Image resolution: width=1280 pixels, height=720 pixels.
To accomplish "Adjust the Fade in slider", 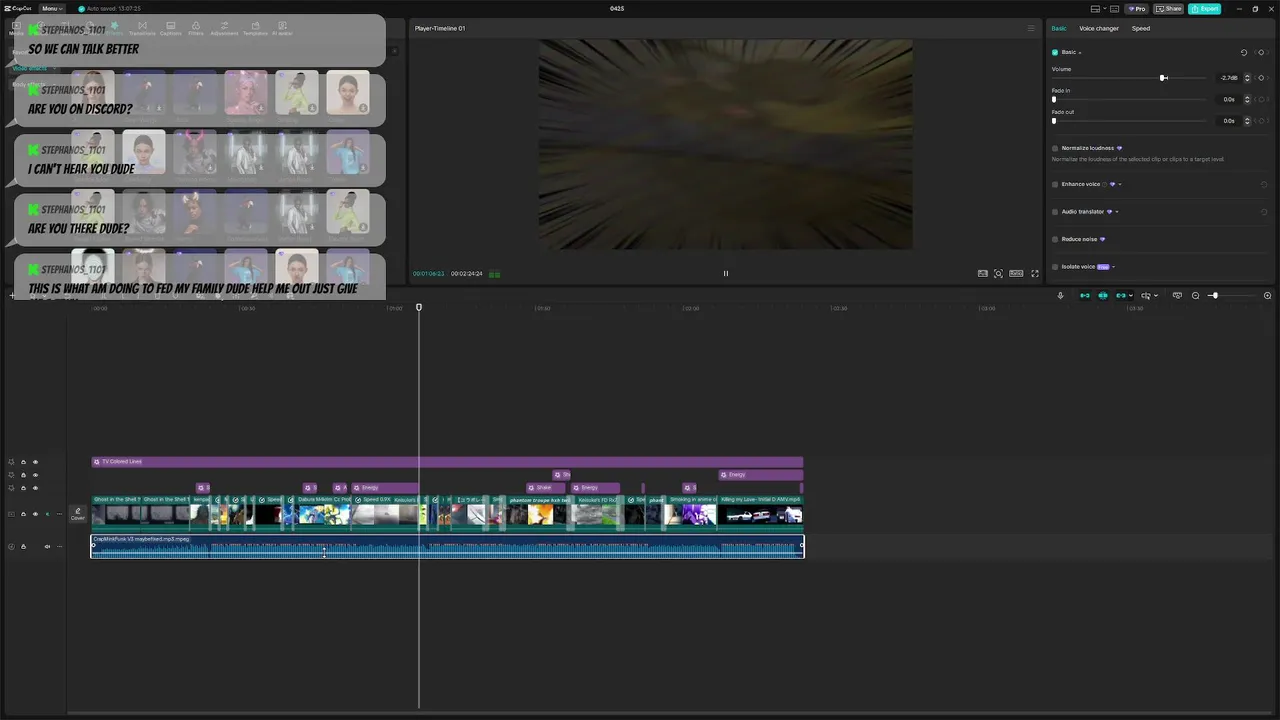I will [x=1054, y=99].
